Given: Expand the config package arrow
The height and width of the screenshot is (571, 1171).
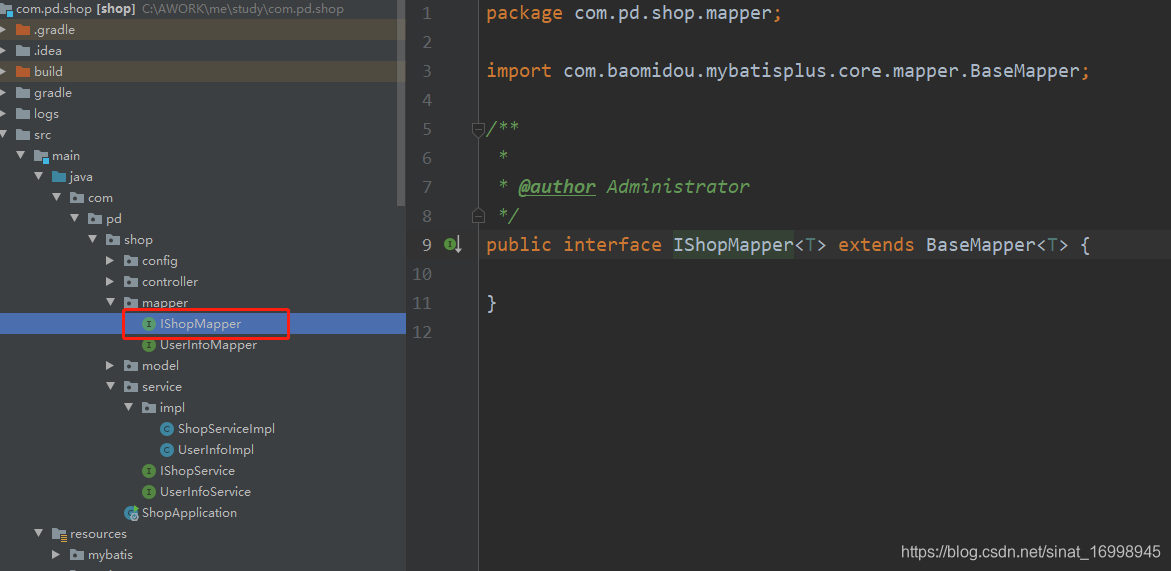Looking at the screenshot, I should [x=111, y=260].
